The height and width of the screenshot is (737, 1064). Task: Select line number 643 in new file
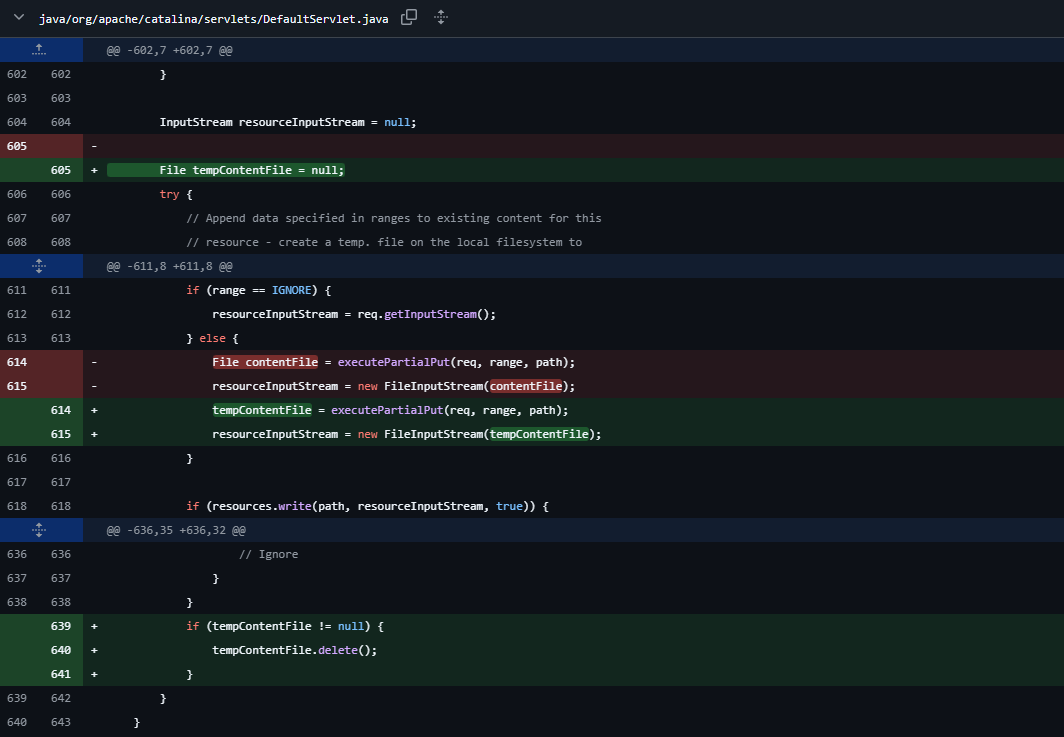tap(61, 722)
